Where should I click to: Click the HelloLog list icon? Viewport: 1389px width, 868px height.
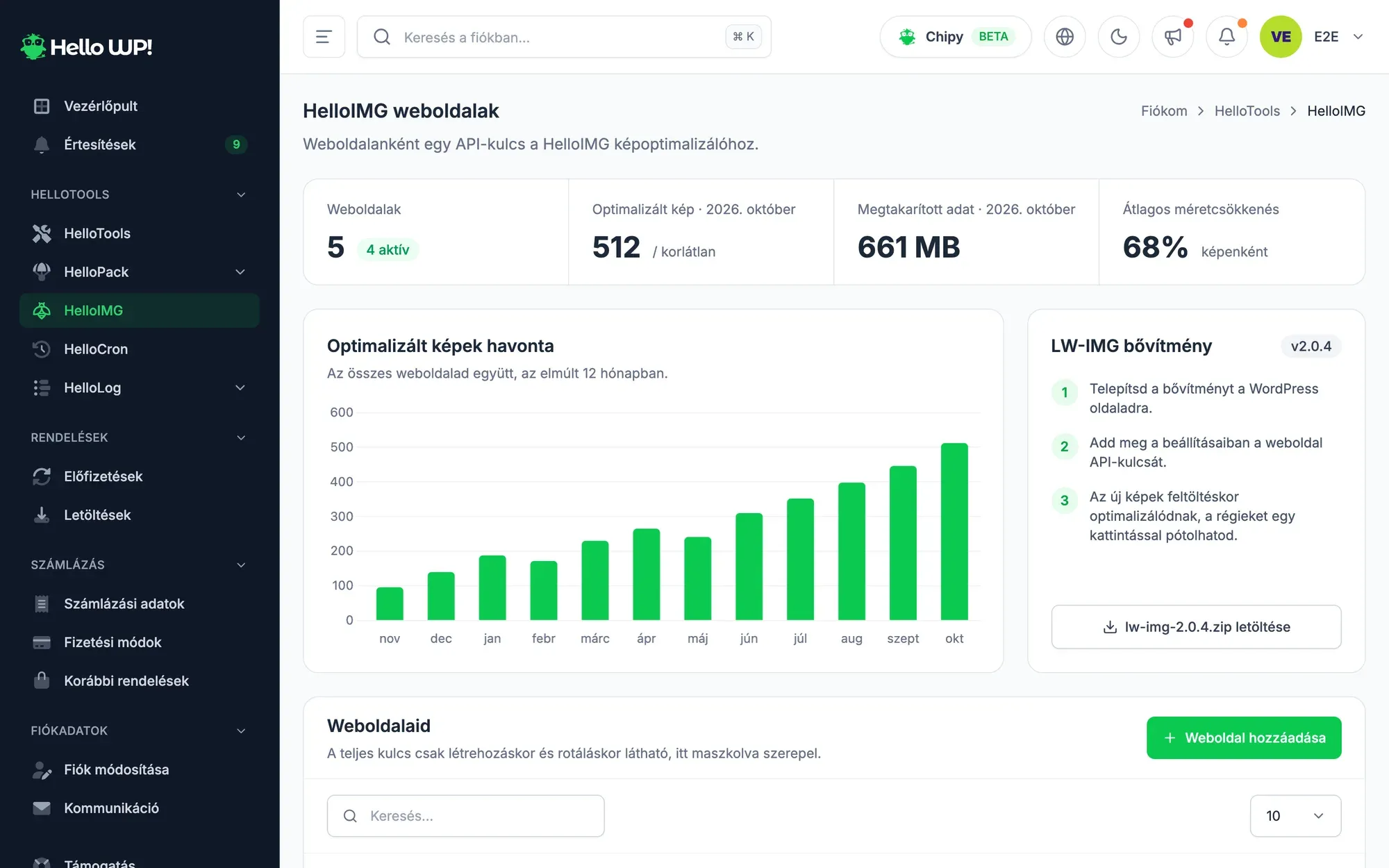(42, 387)
